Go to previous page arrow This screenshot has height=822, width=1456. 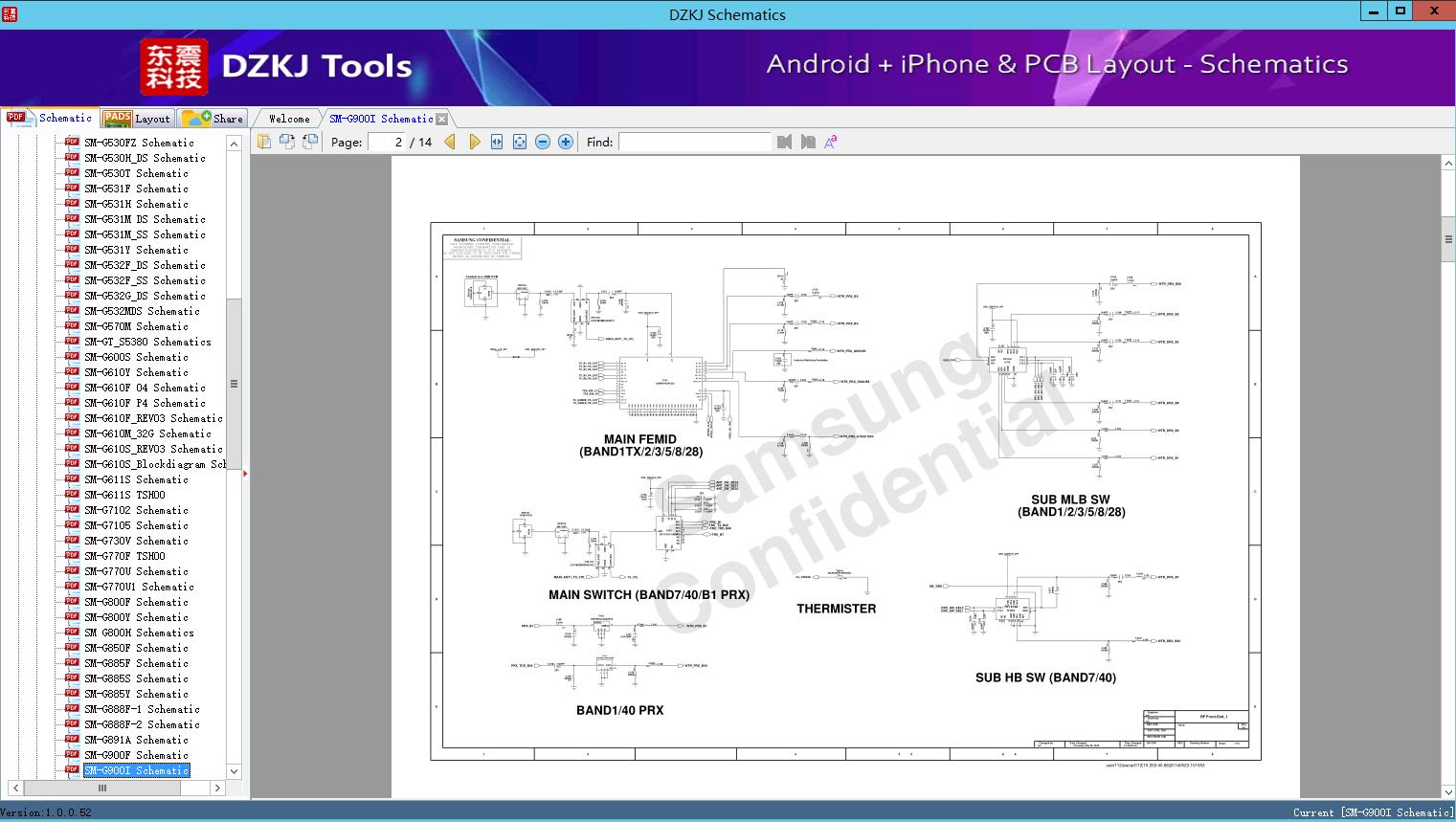pos(450,142)
